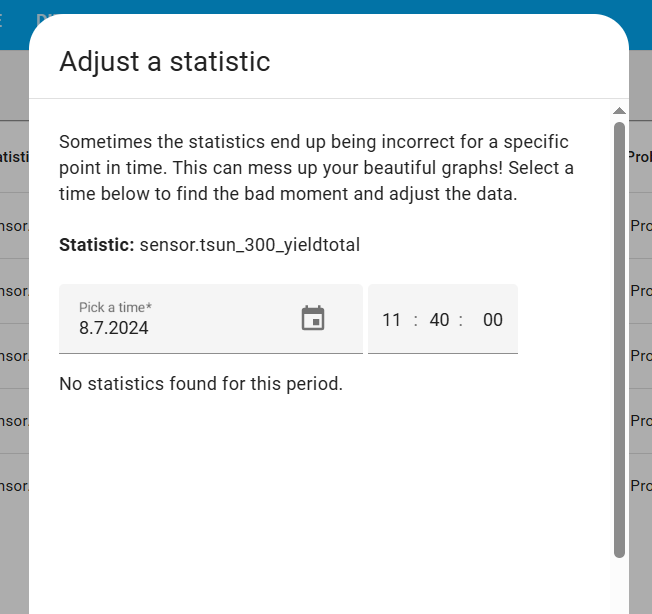Viewport: 652px width, 614px height.
Task: Click the partially hidden table header on the right
Action: [640, 157]
